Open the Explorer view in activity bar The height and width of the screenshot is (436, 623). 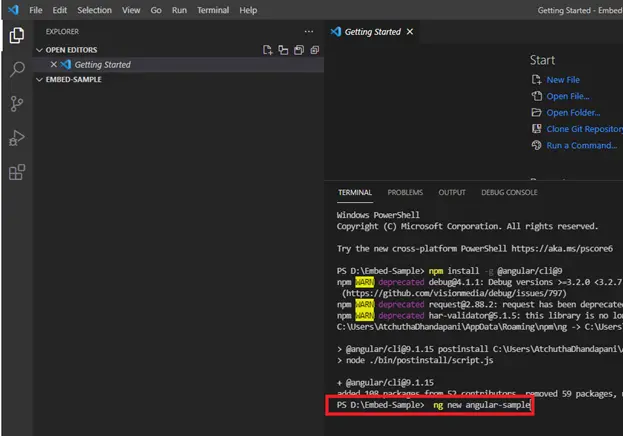click(16, 36)
